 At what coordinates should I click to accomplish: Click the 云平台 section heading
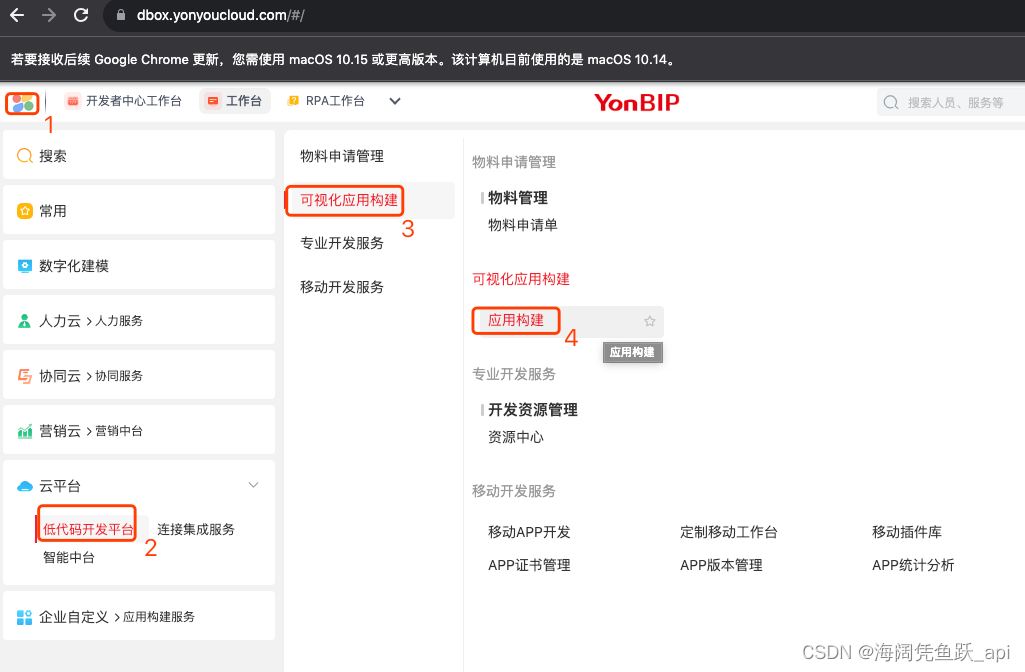pyautogui.click(x=59, y=486)
